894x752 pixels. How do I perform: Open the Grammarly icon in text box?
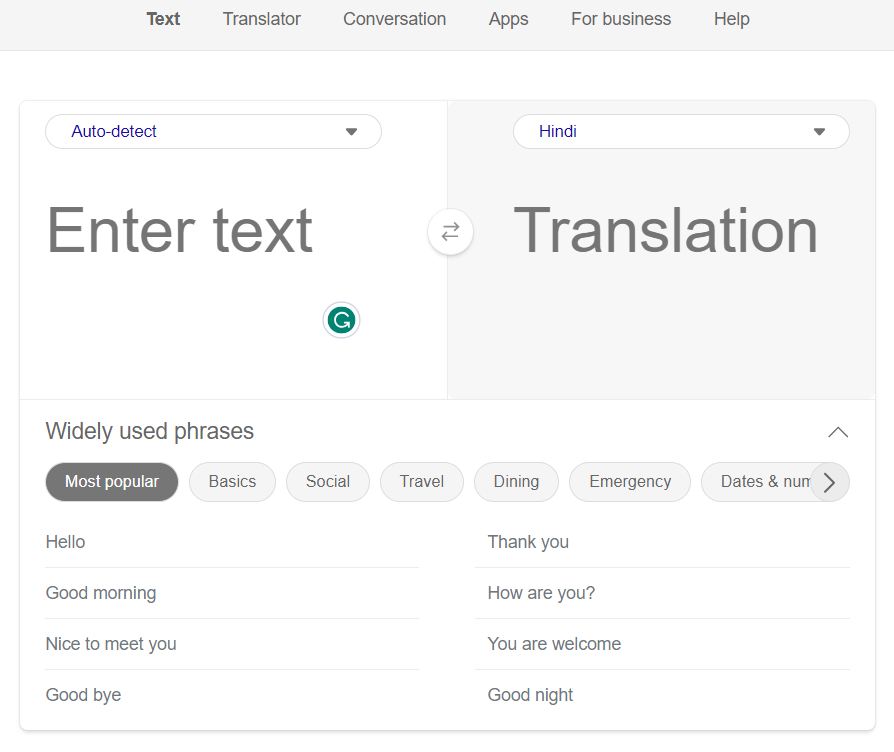341,320
